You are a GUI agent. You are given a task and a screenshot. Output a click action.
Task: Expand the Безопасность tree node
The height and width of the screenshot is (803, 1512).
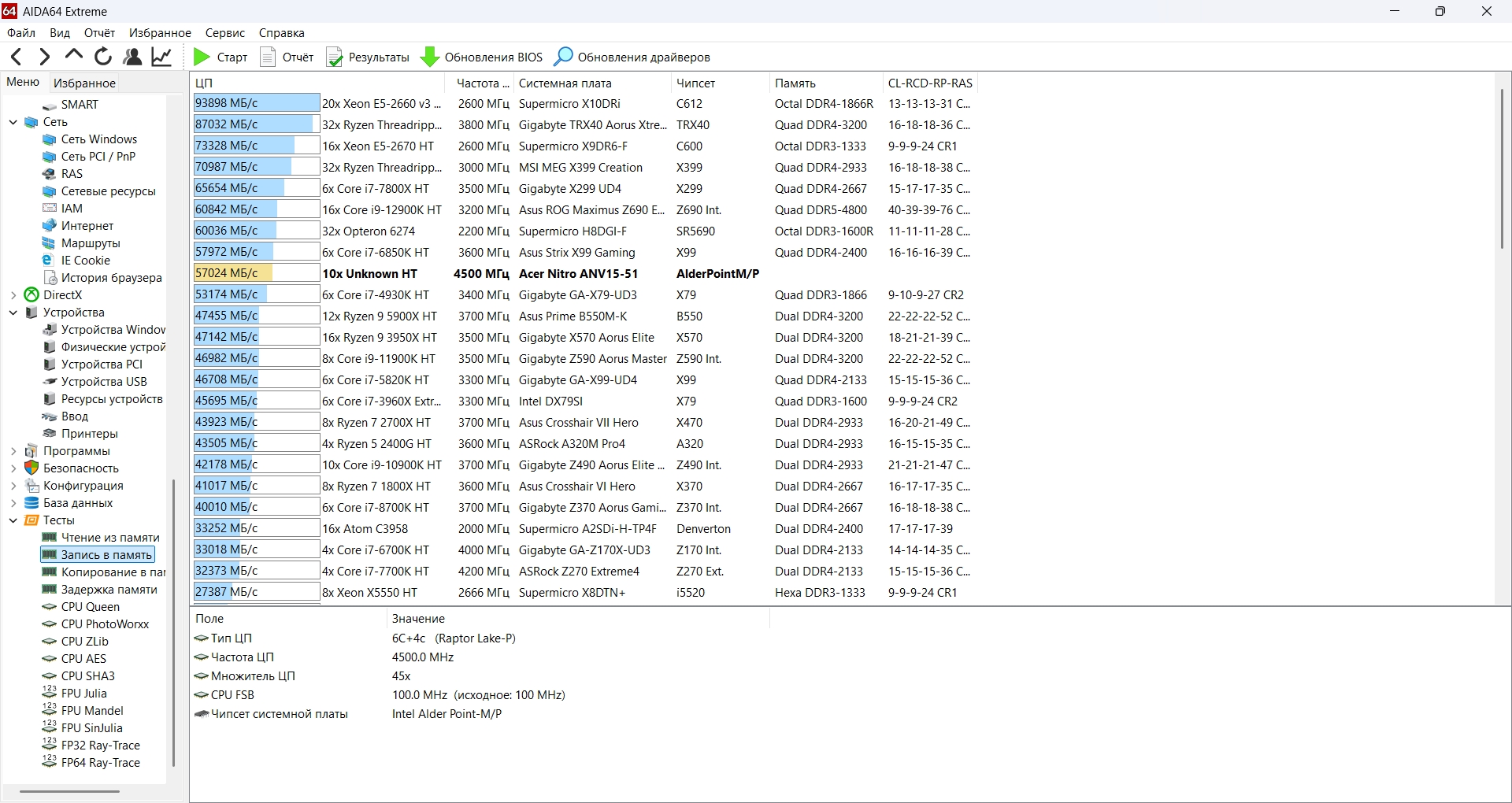click(x=13, y=468)
